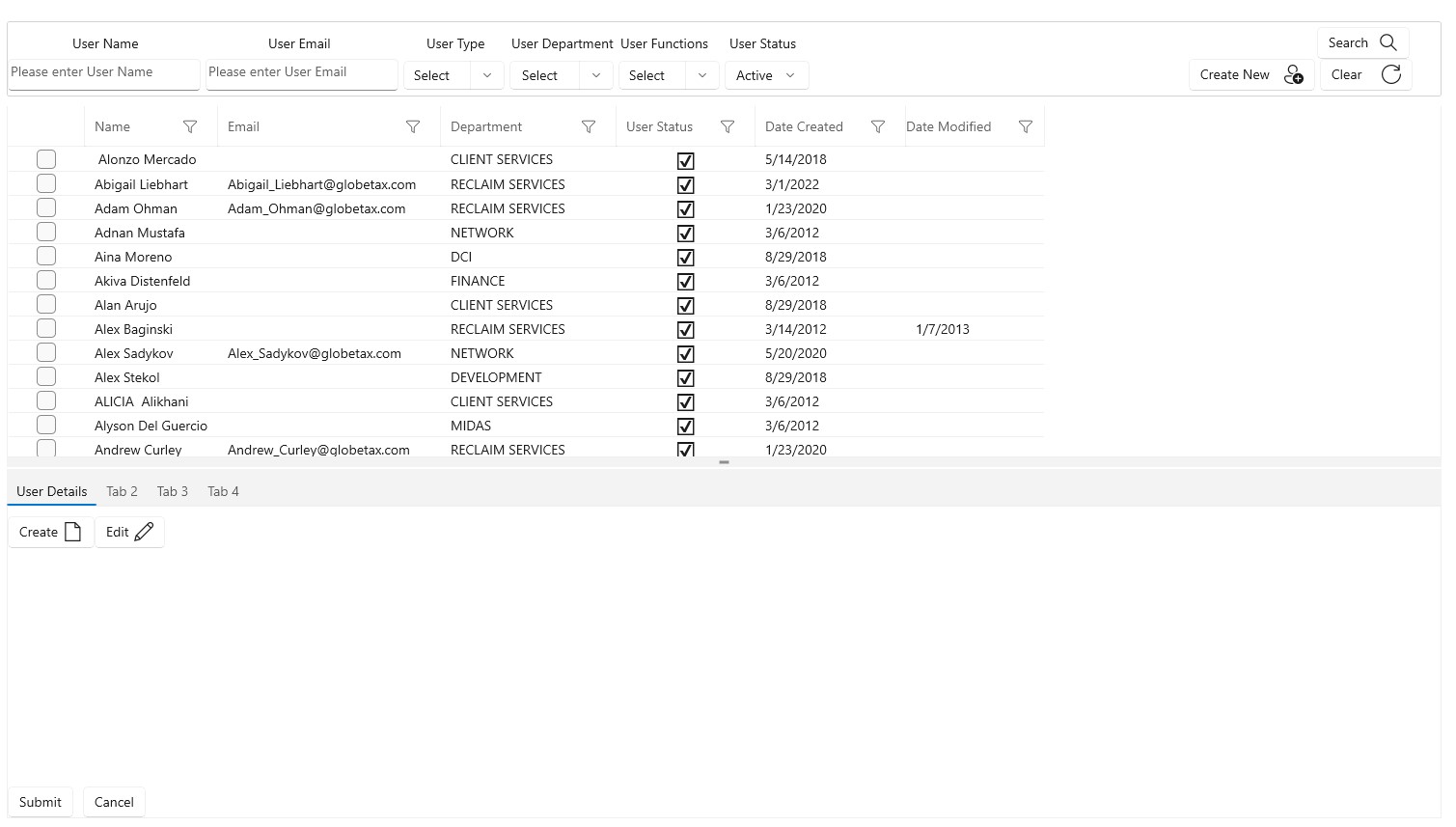The height and width of the screenshot is (827, 1456).
Task: Tick the row checkbox for Alex Baginski
Action: (x=46, y=328)
